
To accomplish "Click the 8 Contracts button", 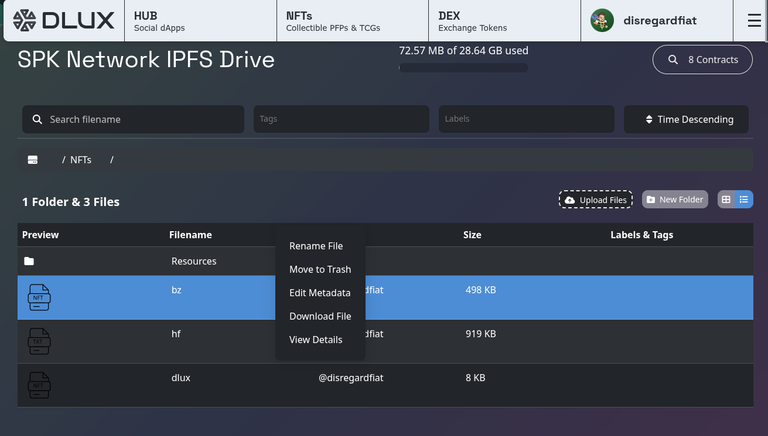I will pyautogui.click(x=702, y=60).
